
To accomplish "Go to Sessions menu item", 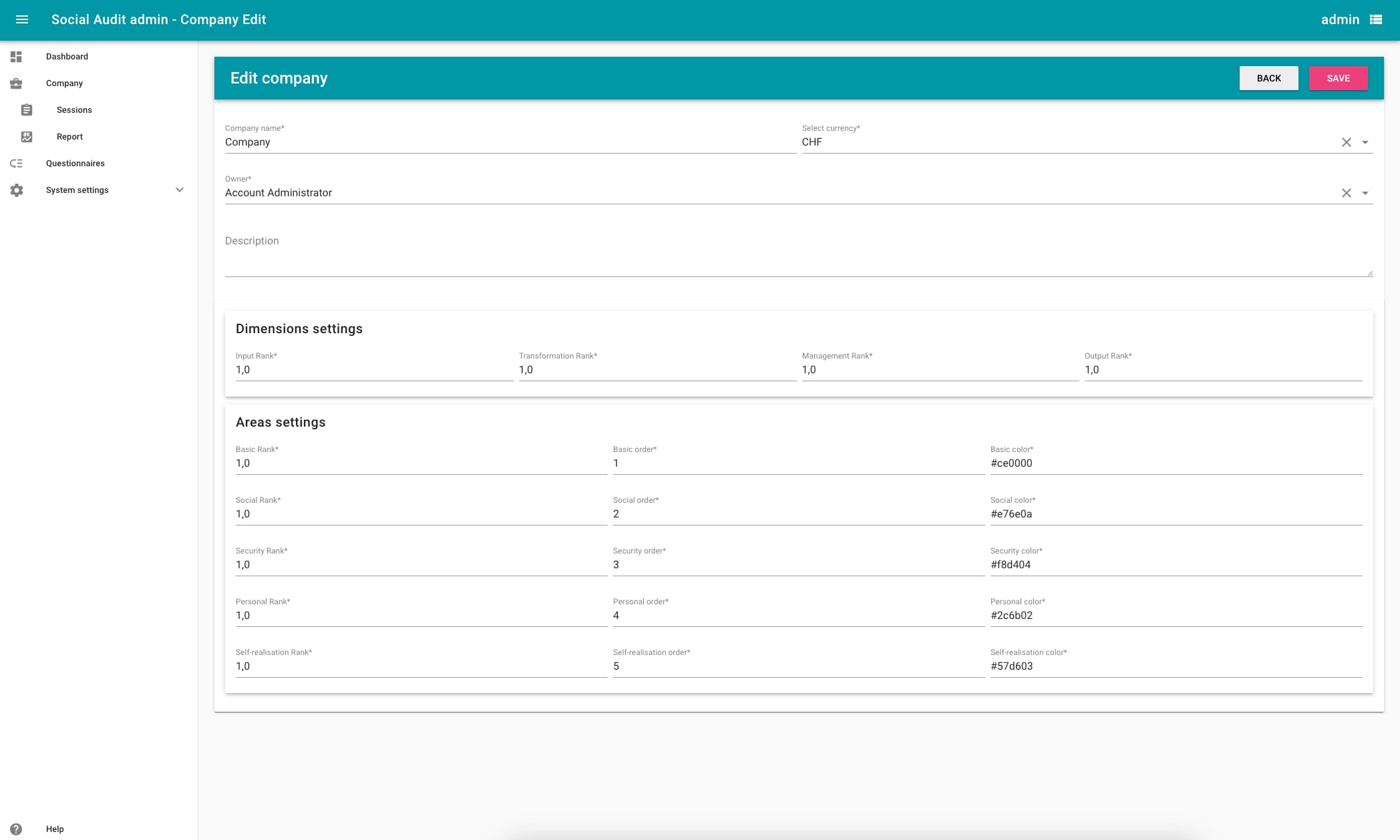I will coord(74,110).
